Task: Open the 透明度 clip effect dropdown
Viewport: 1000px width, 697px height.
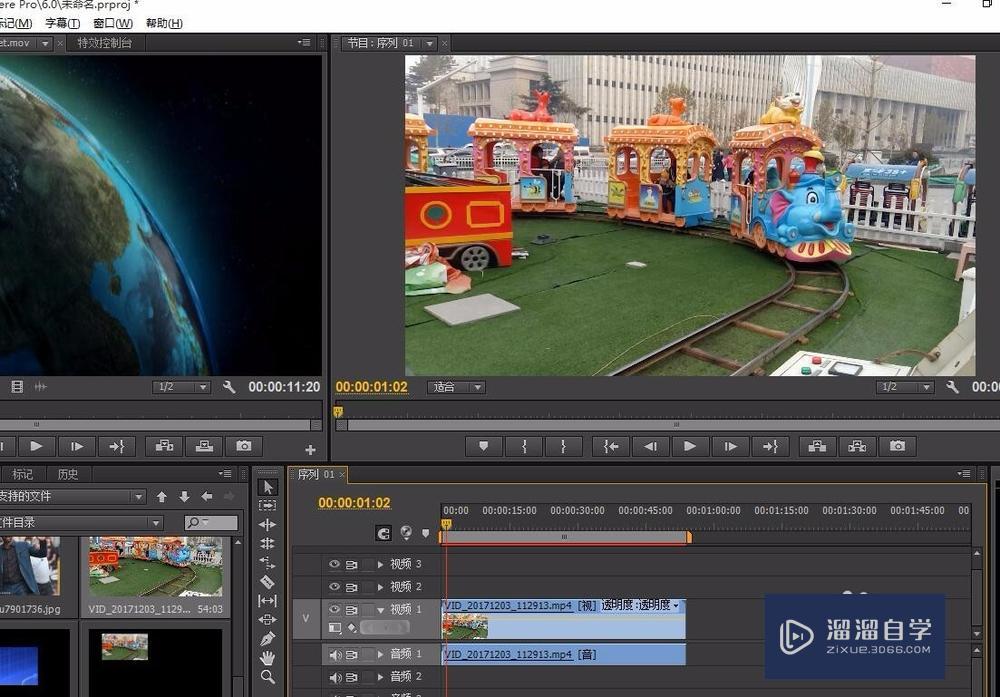Action: pos(676,605)
